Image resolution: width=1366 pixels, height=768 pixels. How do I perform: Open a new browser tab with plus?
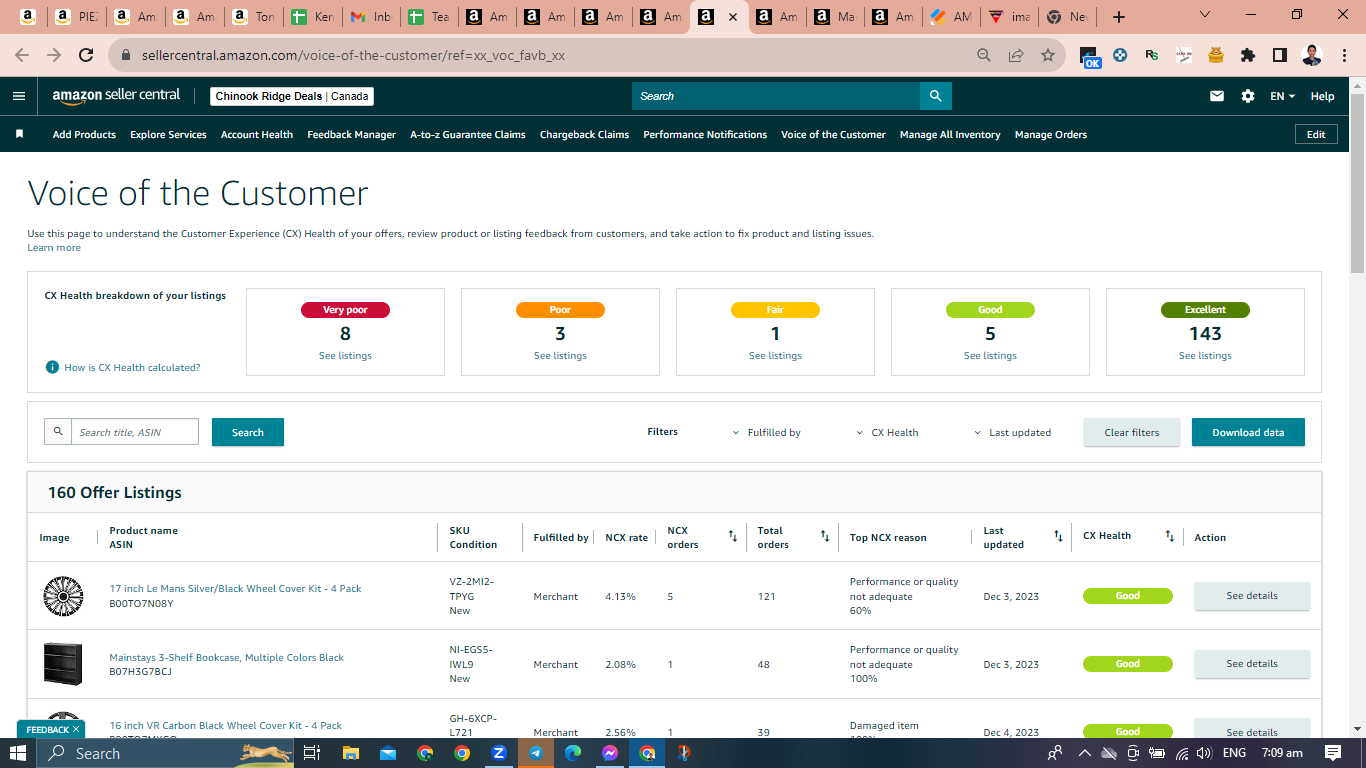point(1119,17)
